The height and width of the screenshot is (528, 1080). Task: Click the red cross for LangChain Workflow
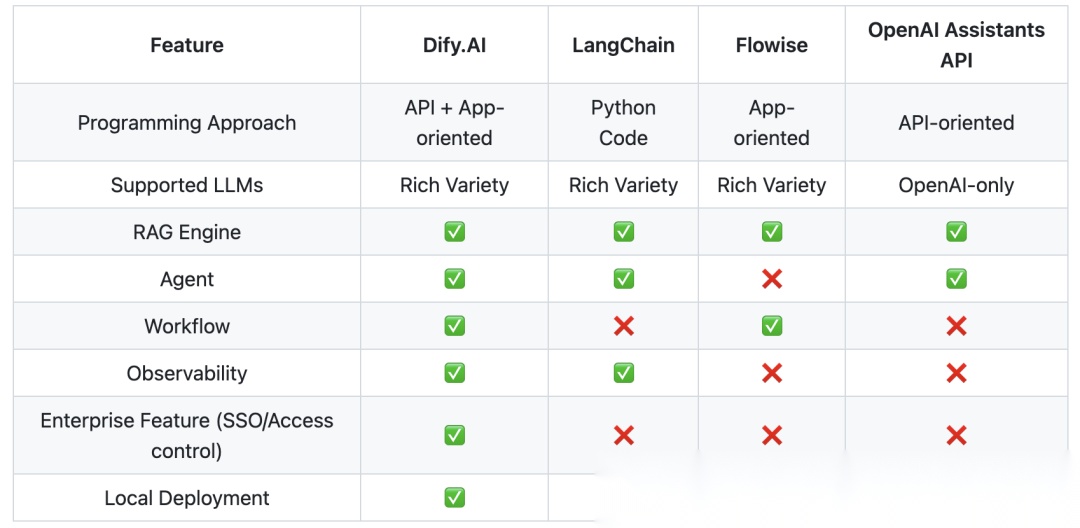click(x=623, y=326)
